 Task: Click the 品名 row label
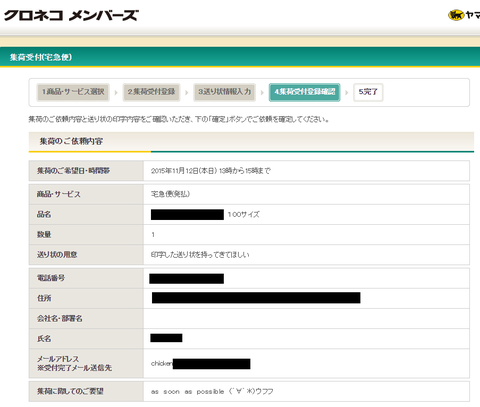(44, 214)
